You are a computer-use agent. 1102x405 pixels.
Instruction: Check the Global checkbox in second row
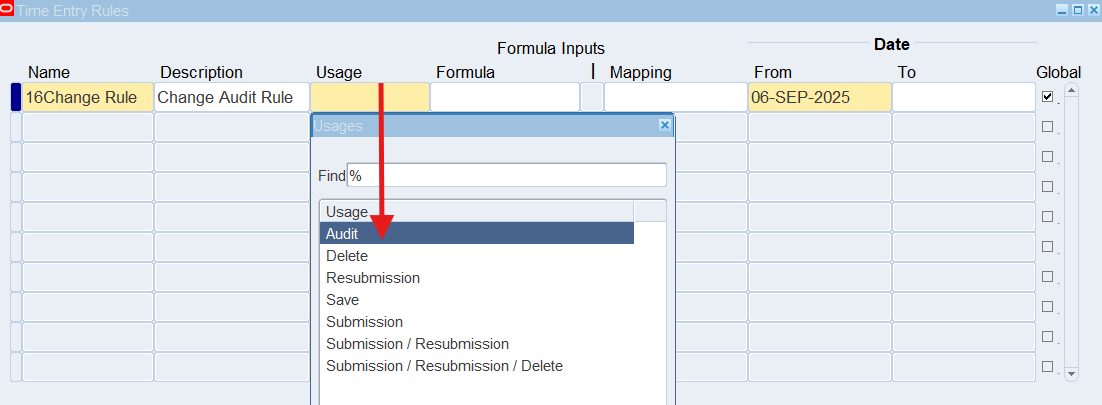pos(1047,127)
